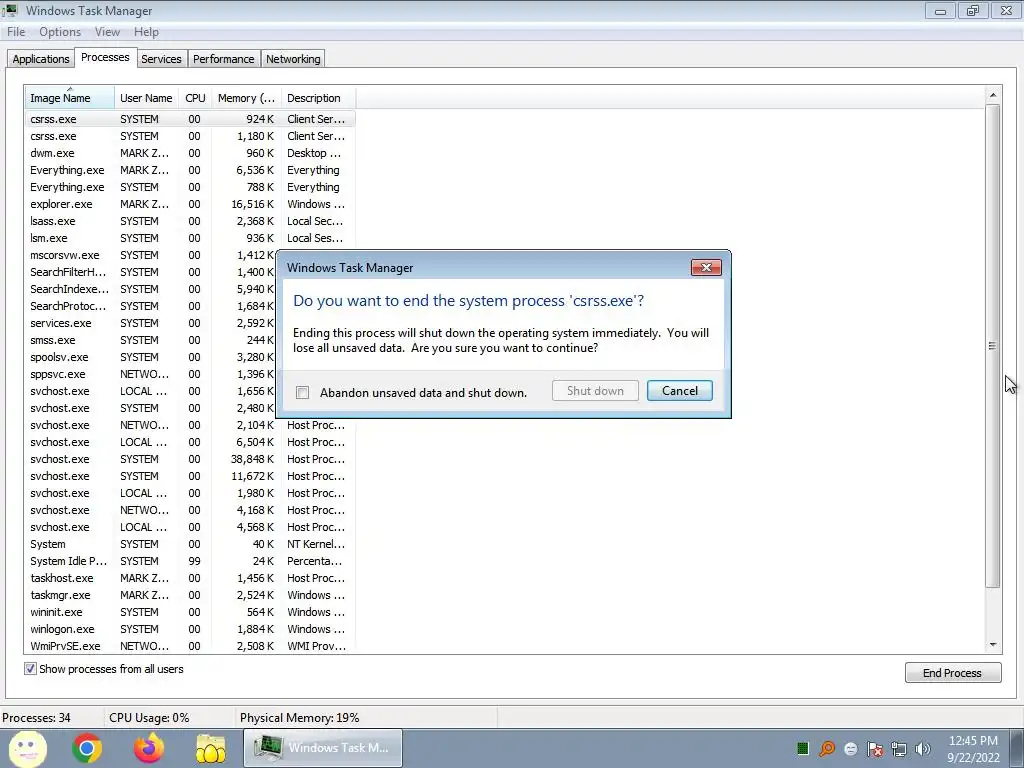This screenshot has width=1024, height=768.
Task: Select the services.exe process row
Action: coord(150,323)
